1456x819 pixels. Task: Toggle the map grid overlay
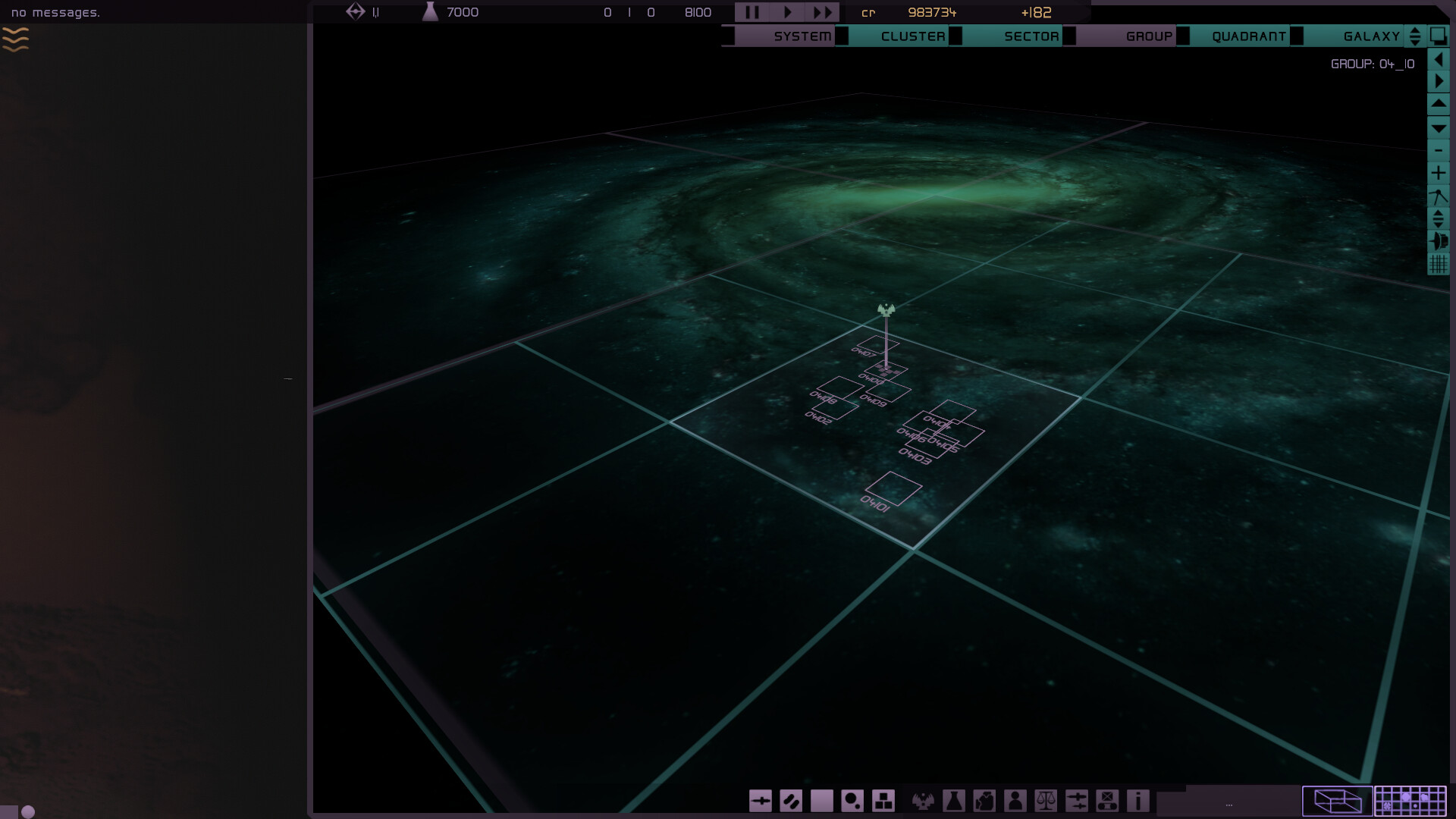[x=1438, y=264]
